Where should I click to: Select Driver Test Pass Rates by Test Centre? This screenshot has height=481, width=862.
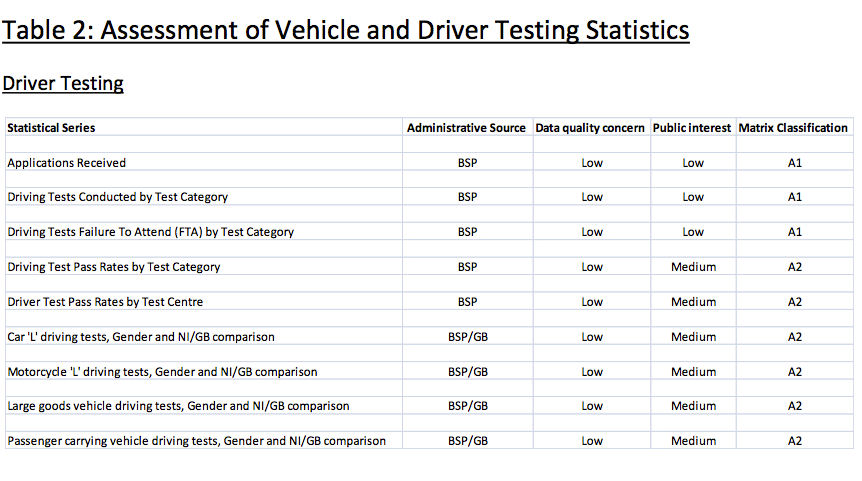(x=105, y=302)
